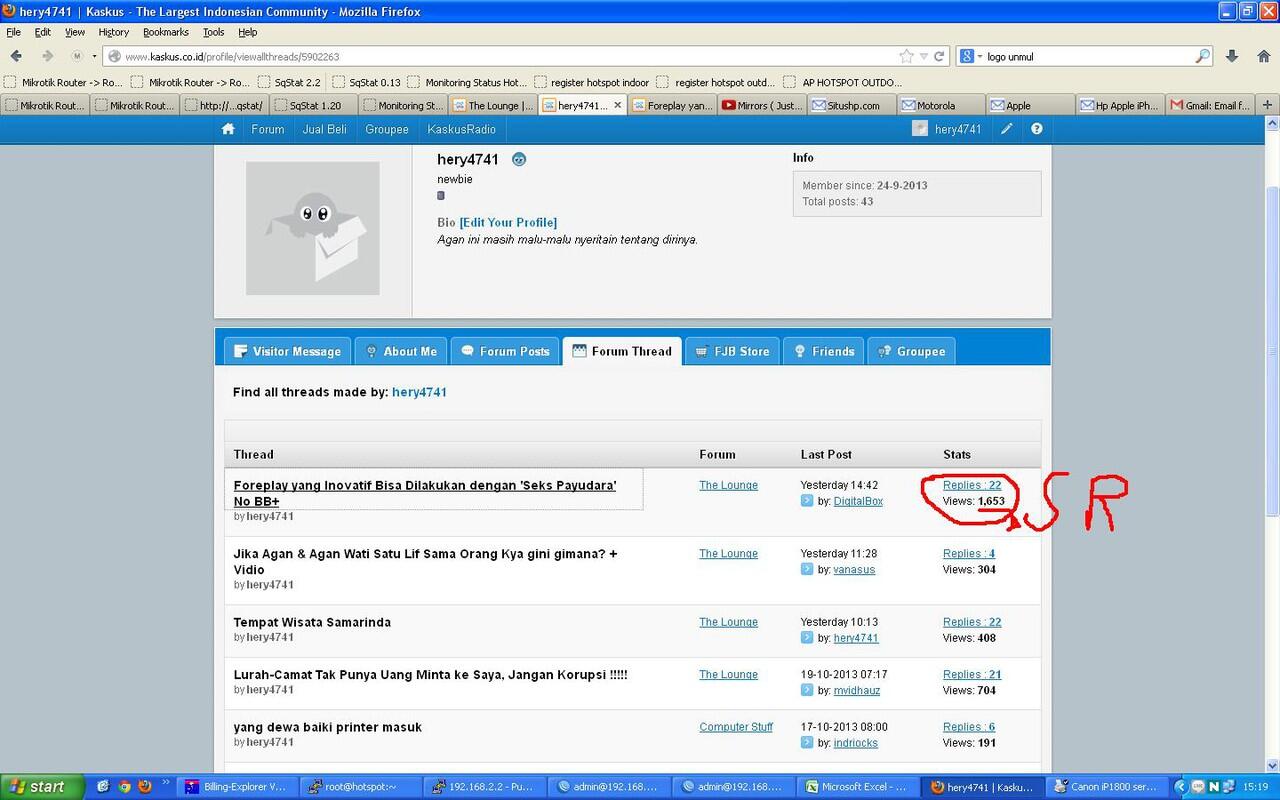Switch to the Forum Posts tab
This screenshot has height=800, width=1280.
pyautogui.click(x=505, y=351)
